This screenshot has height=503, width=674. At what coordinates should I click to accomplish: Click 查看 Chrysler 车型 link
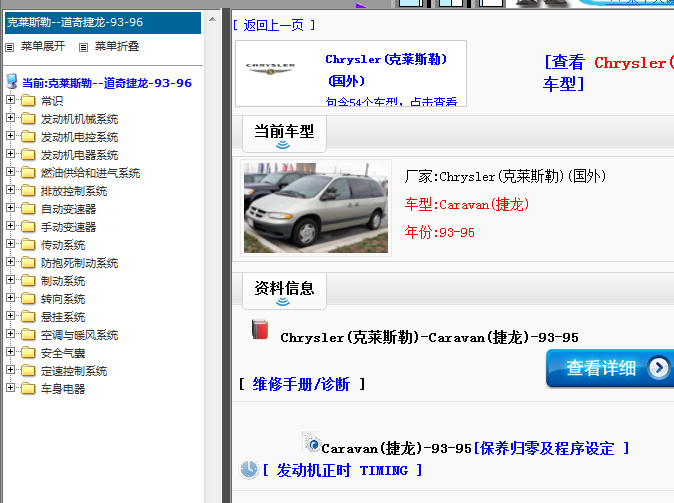coord(608,73)
